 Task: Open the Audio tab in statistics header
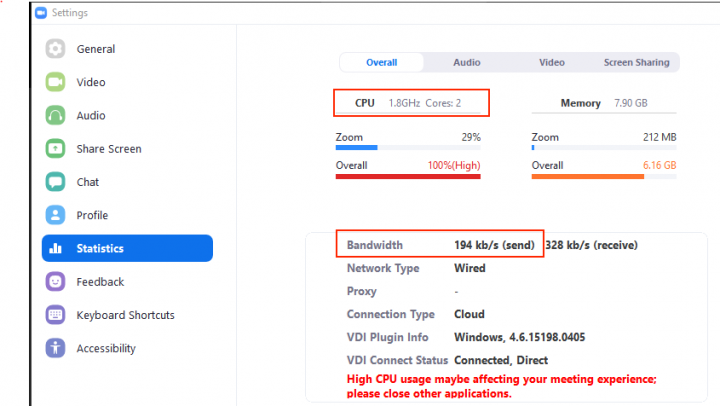(x=466, y=62)
